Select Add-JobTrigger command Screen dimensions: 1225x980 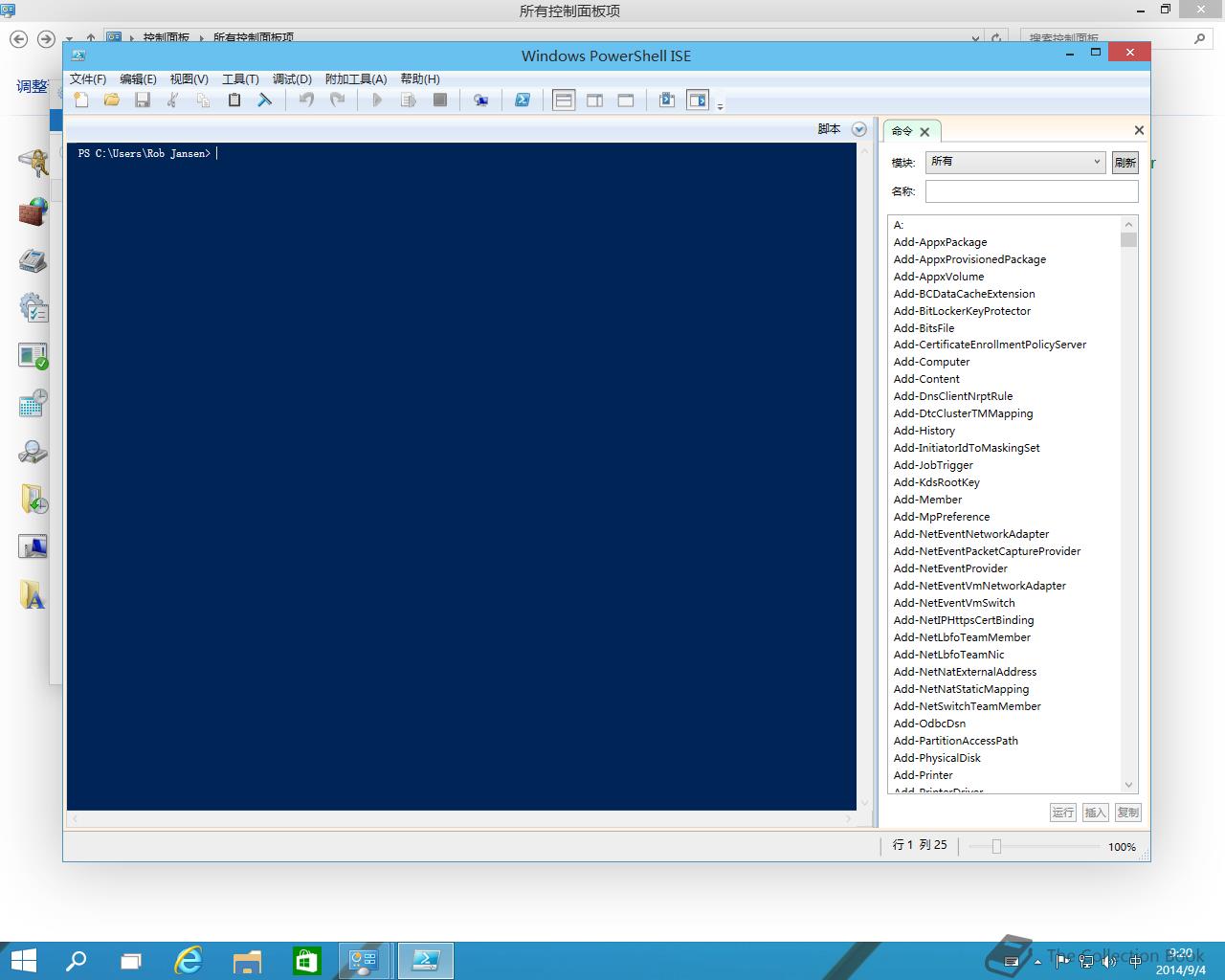pos(933,465)
